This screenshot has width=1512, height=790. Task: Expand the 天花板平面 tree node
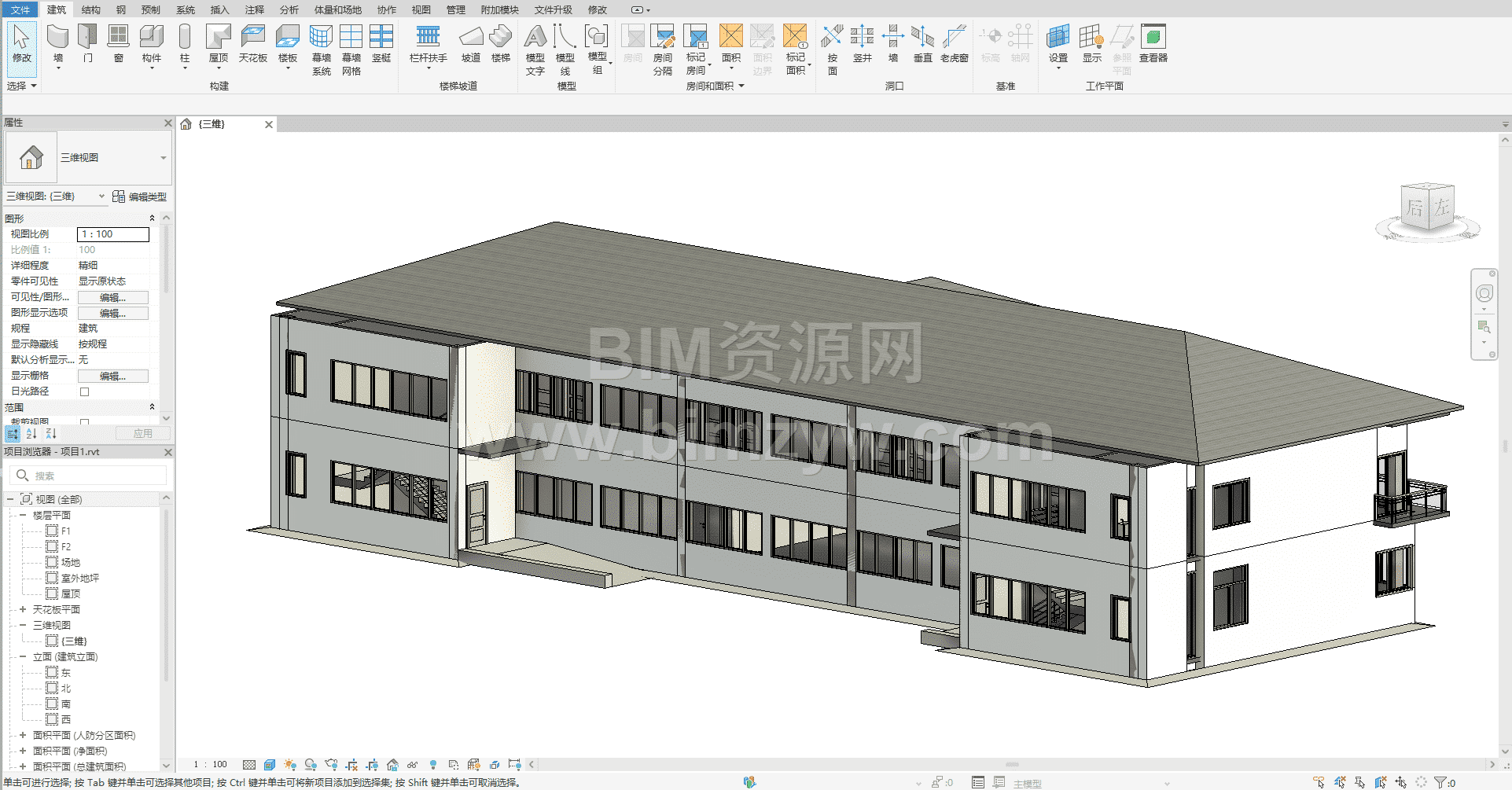point(23,609)
